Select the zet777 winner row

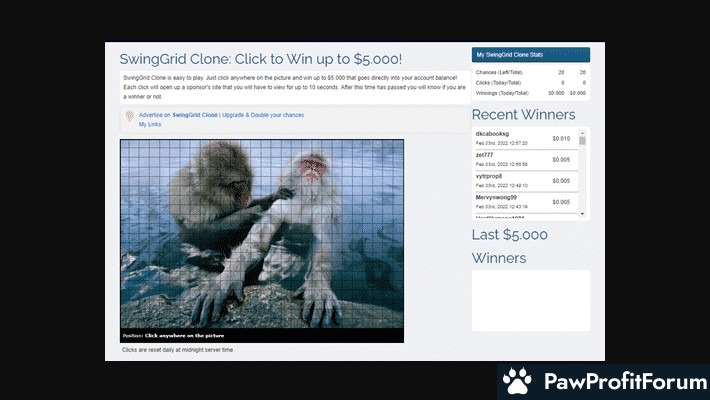[x=525, y=159]
